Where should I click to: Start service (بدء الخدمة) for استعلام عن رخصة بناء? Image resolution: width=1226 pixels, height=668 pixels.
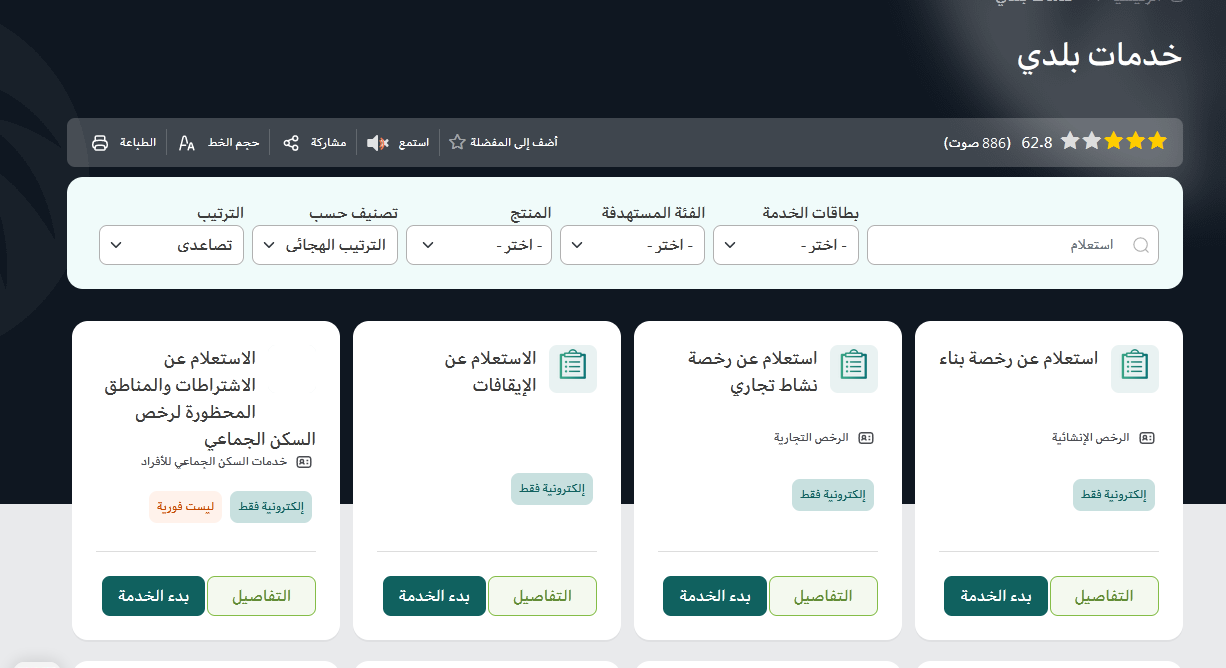coord(996,596)
